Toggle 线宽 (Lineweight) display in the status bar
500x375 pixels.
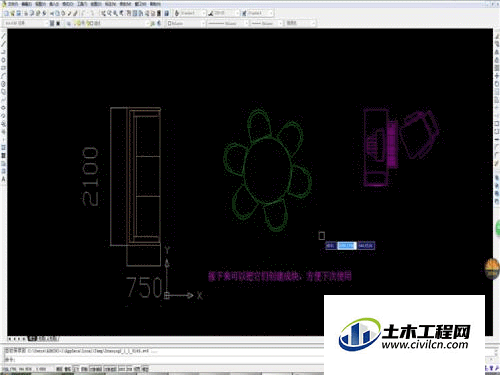137,369
